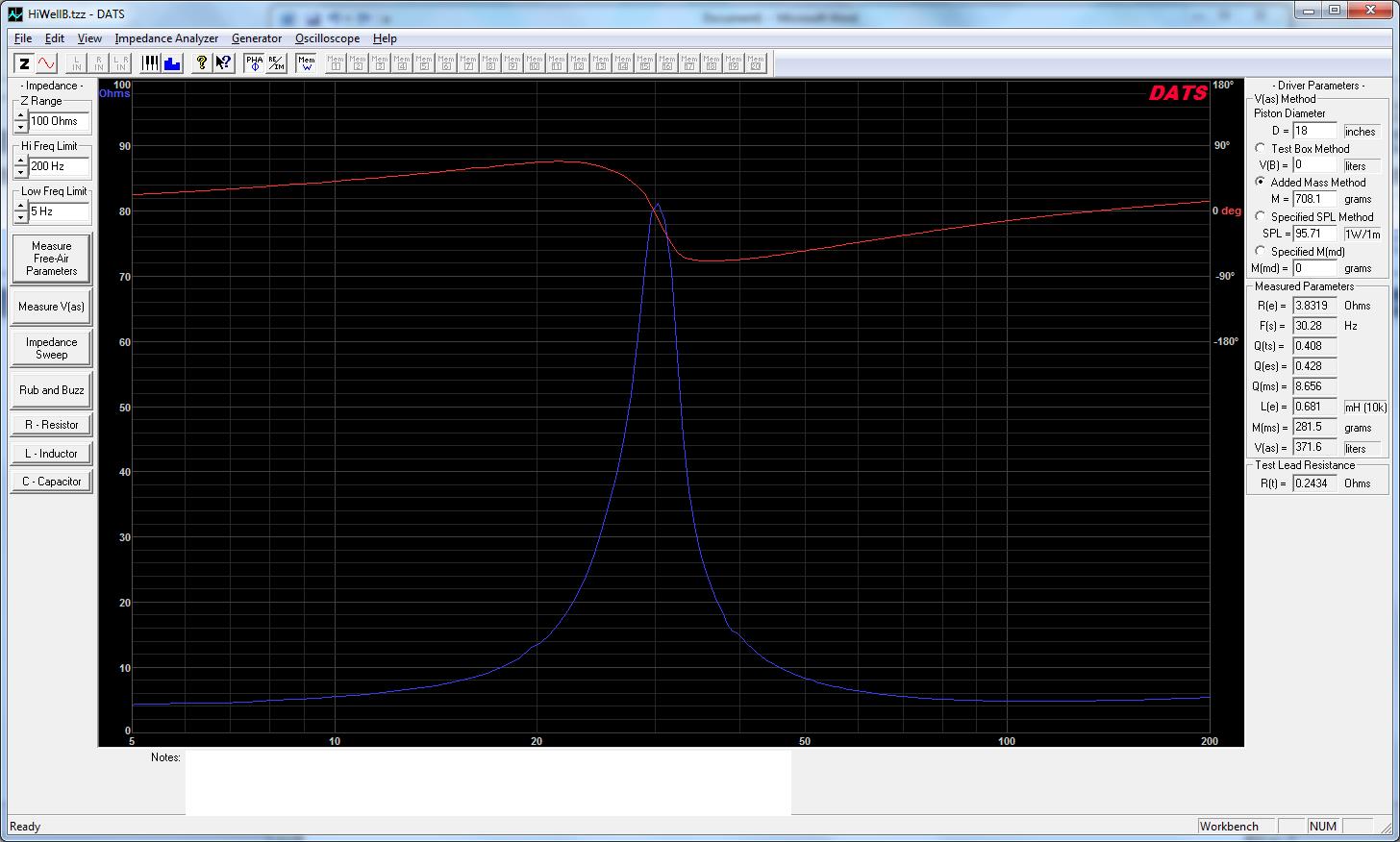
Task: Select the Mem 2 memory slot icon
Action: point(358,63)
